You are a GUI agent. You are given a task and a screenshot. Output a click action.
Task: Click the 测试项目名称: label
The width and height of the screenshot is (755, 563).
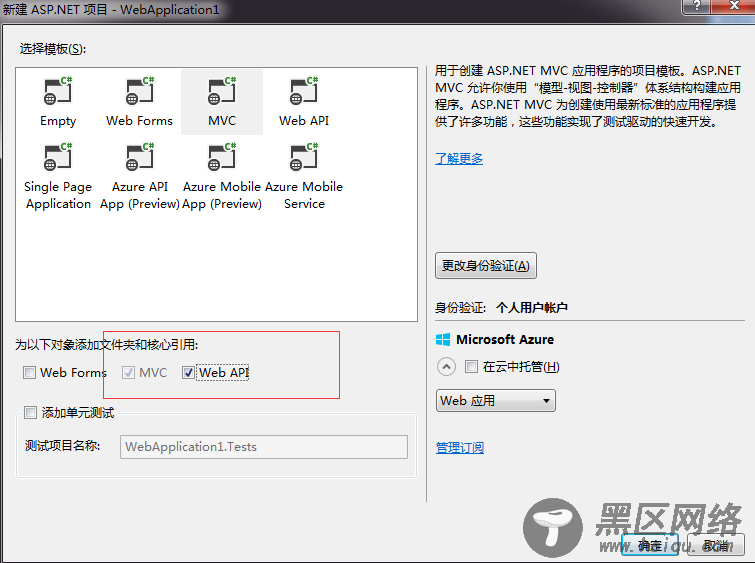63,446
